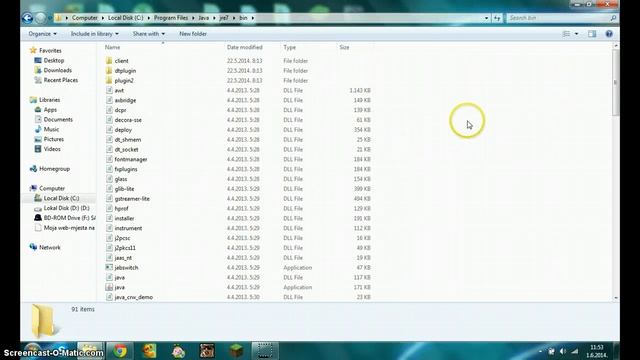Open BD-ROM Drive (F:) in navigation pane
640x360 pixels.
(69, 218)
